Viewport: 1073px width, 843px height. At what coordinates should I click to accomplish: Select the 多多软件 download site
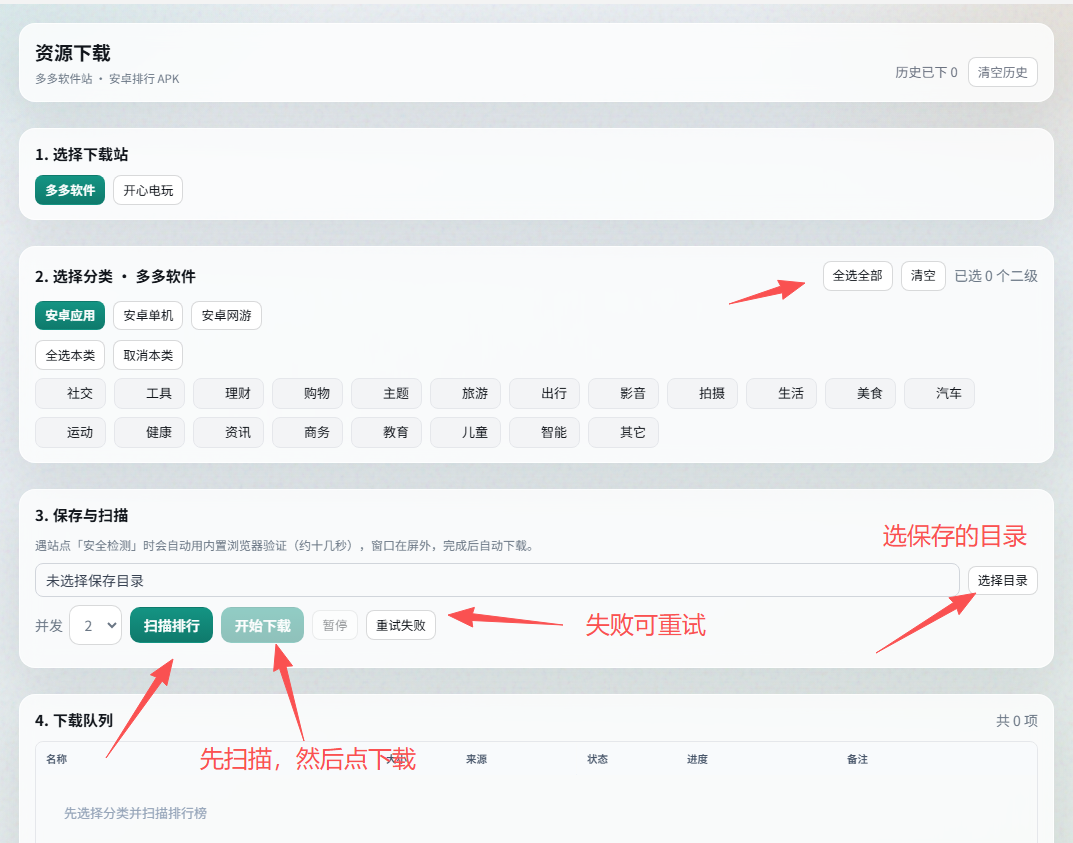pyautogui.click(x=70, y=190)
